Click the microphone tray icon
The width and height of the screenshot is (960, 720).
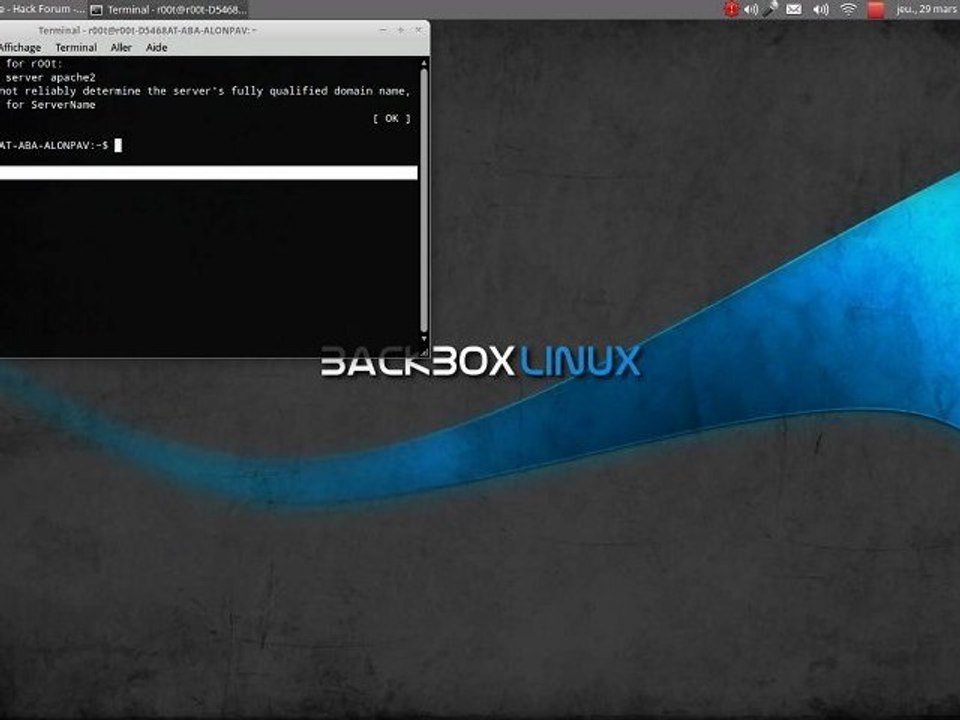tap(771, 9)
